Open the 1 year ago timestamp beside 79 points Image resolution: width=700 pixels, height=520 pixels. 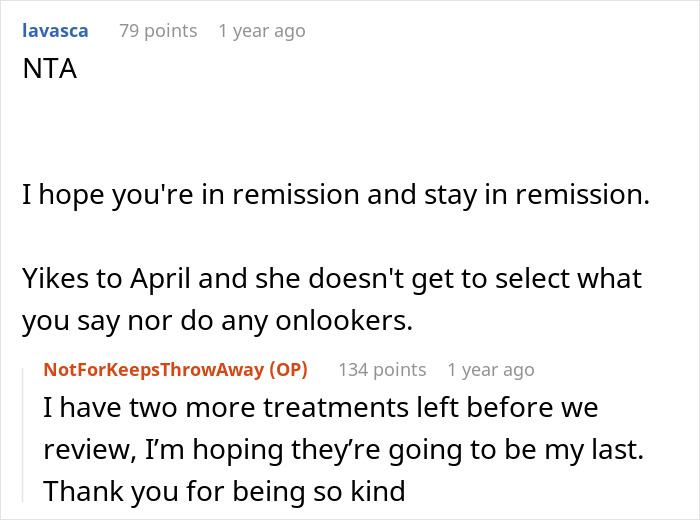coord(262,31)
